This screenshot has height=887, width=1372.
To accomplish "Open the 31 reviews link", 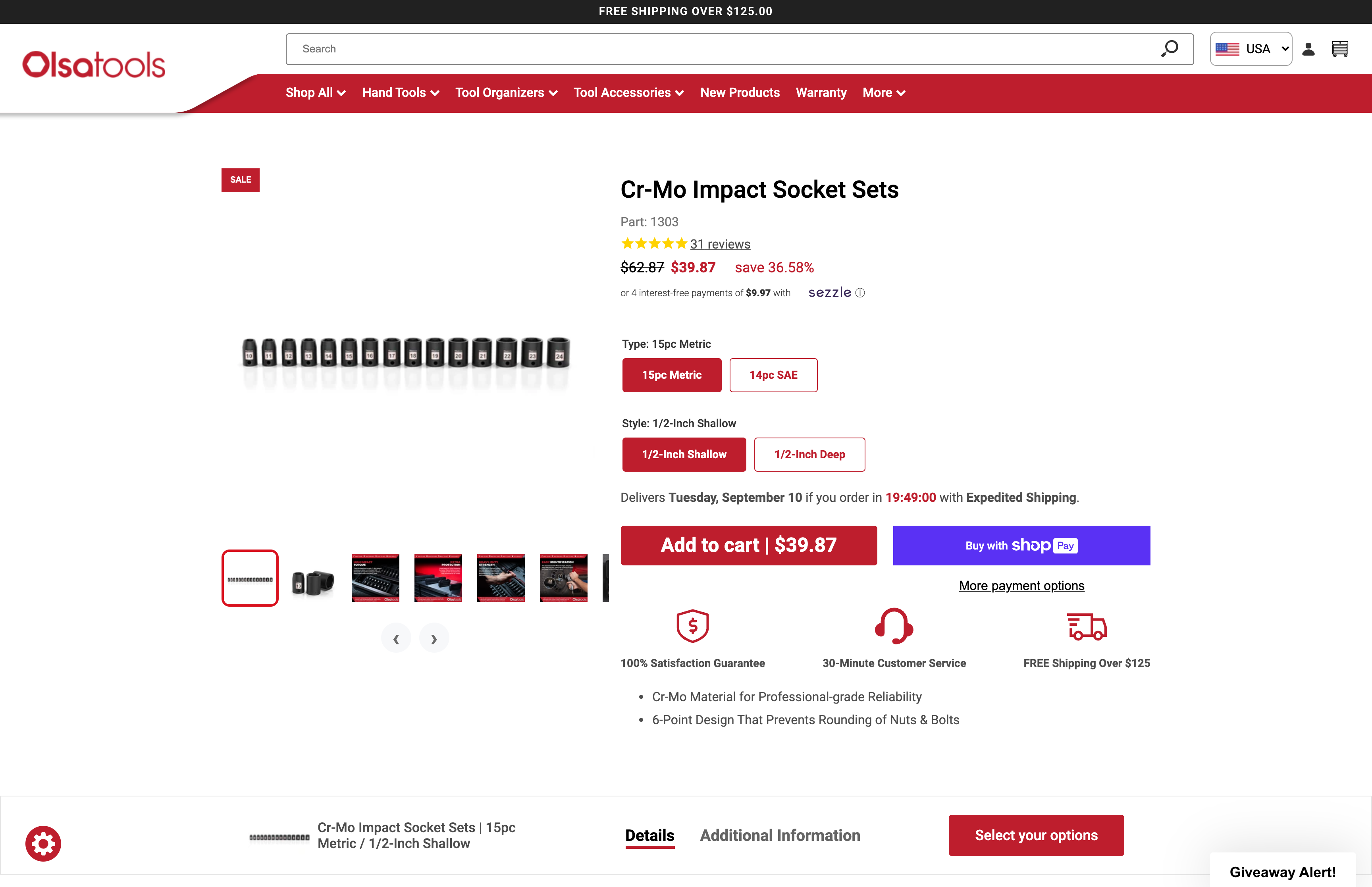I will (x=720, y=244).
